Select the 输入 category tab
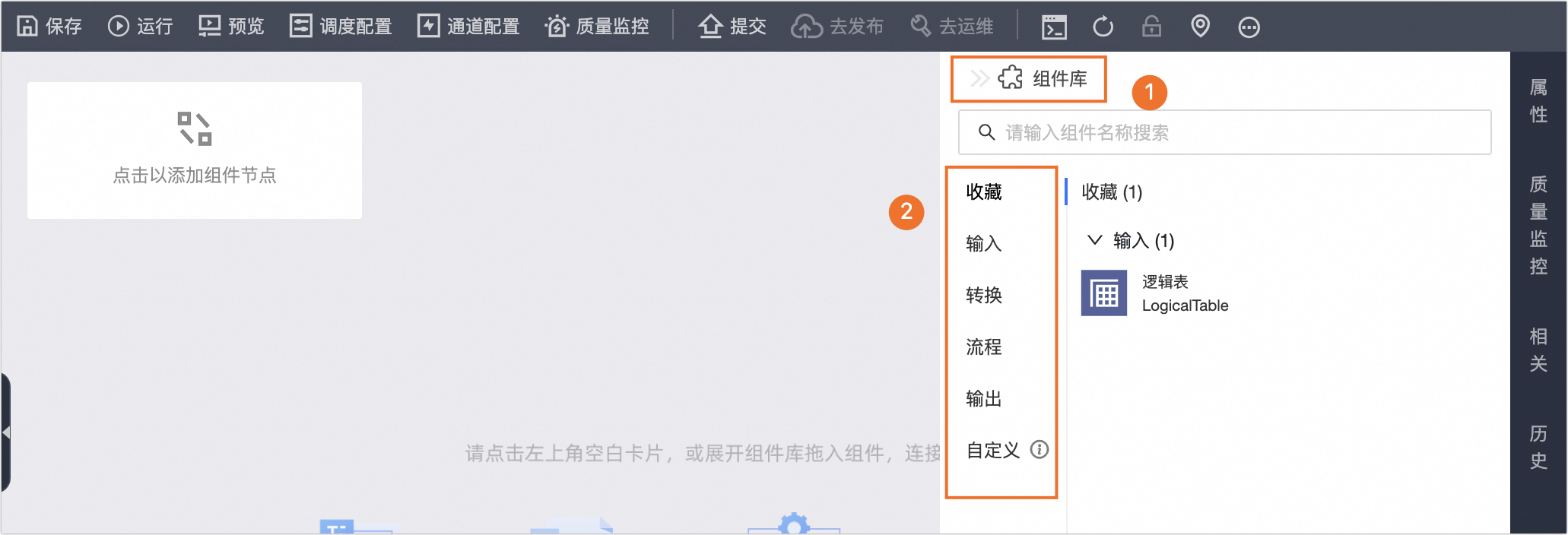This screenshot has height=535, width=1568. pos(984,243)
